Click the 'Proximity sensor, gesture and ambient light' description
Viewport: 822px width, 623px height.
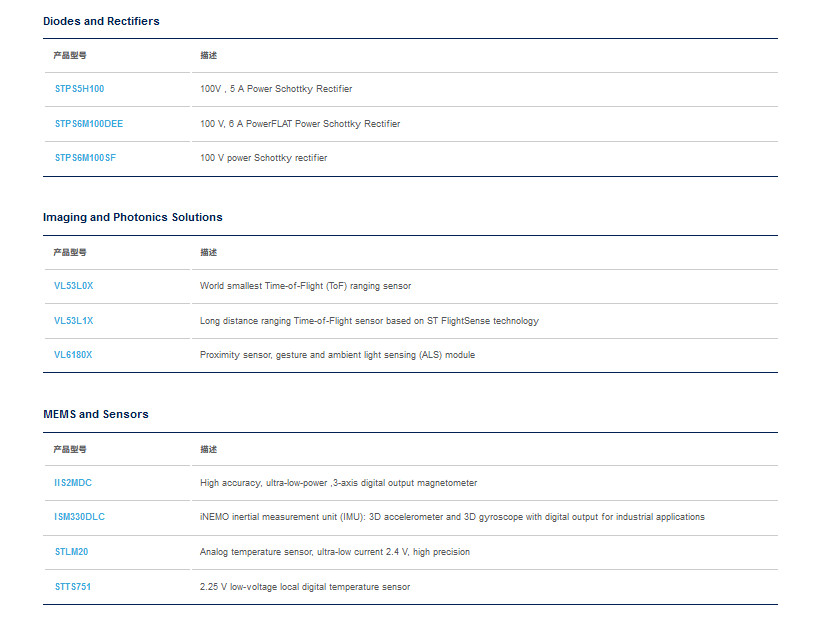point(337,355)
